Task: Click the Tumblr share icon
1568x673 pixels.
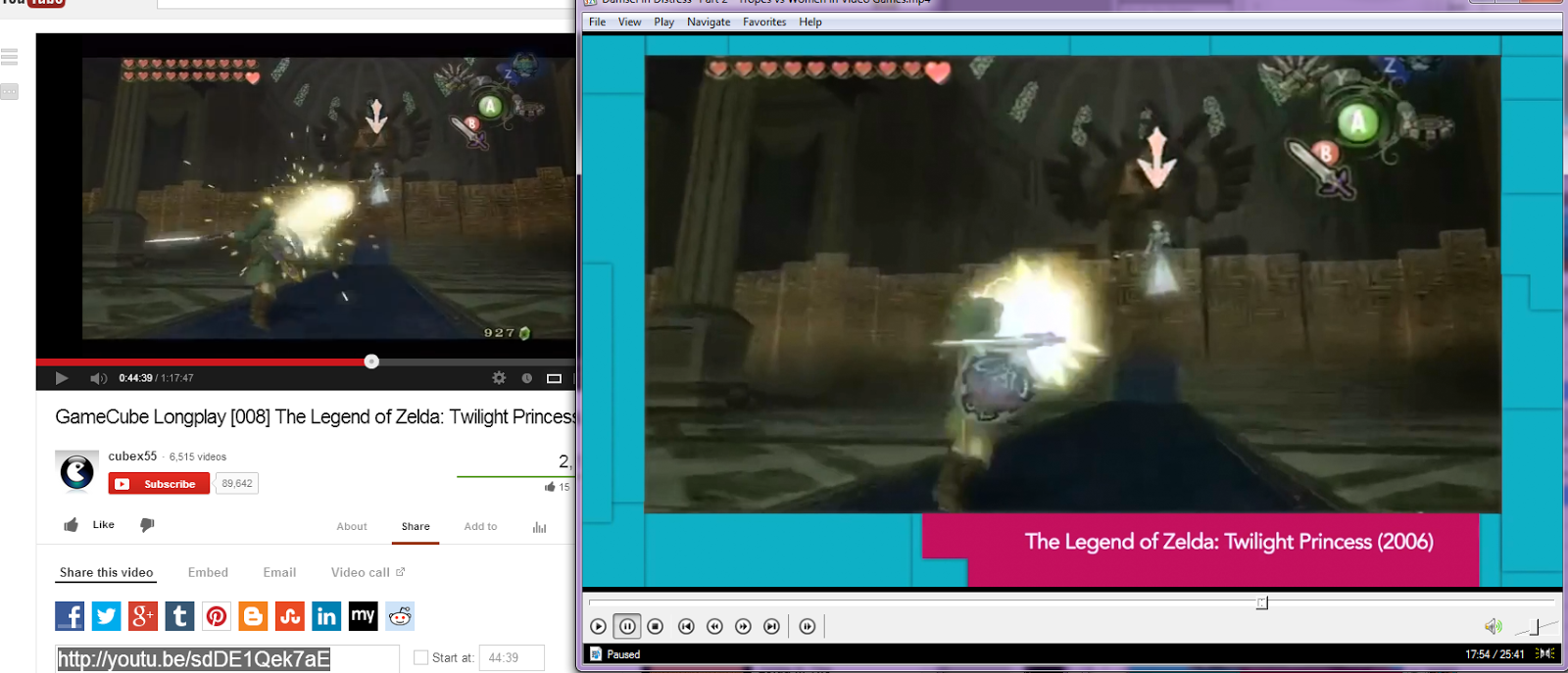Action: 179,616
